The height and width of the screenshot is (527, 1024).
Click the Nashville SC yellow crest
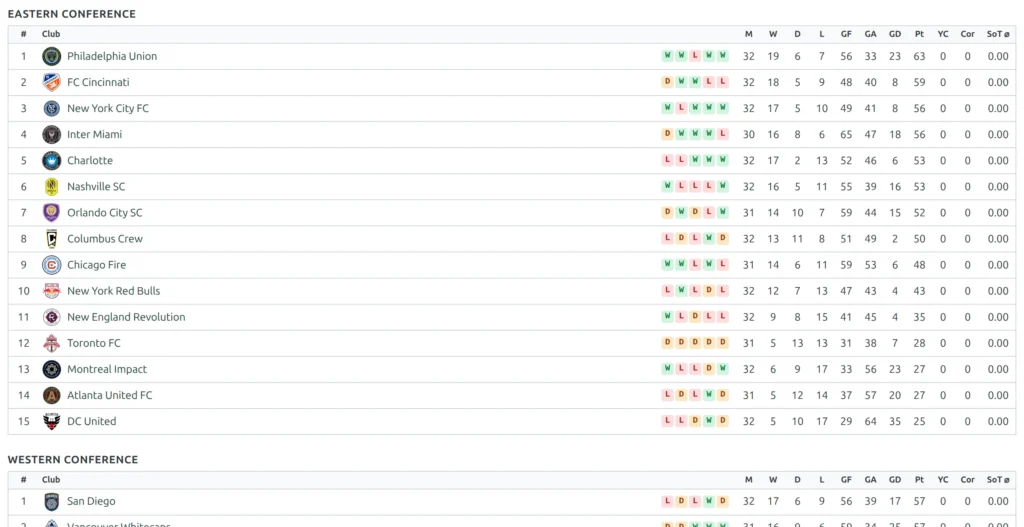click(52, 187)
